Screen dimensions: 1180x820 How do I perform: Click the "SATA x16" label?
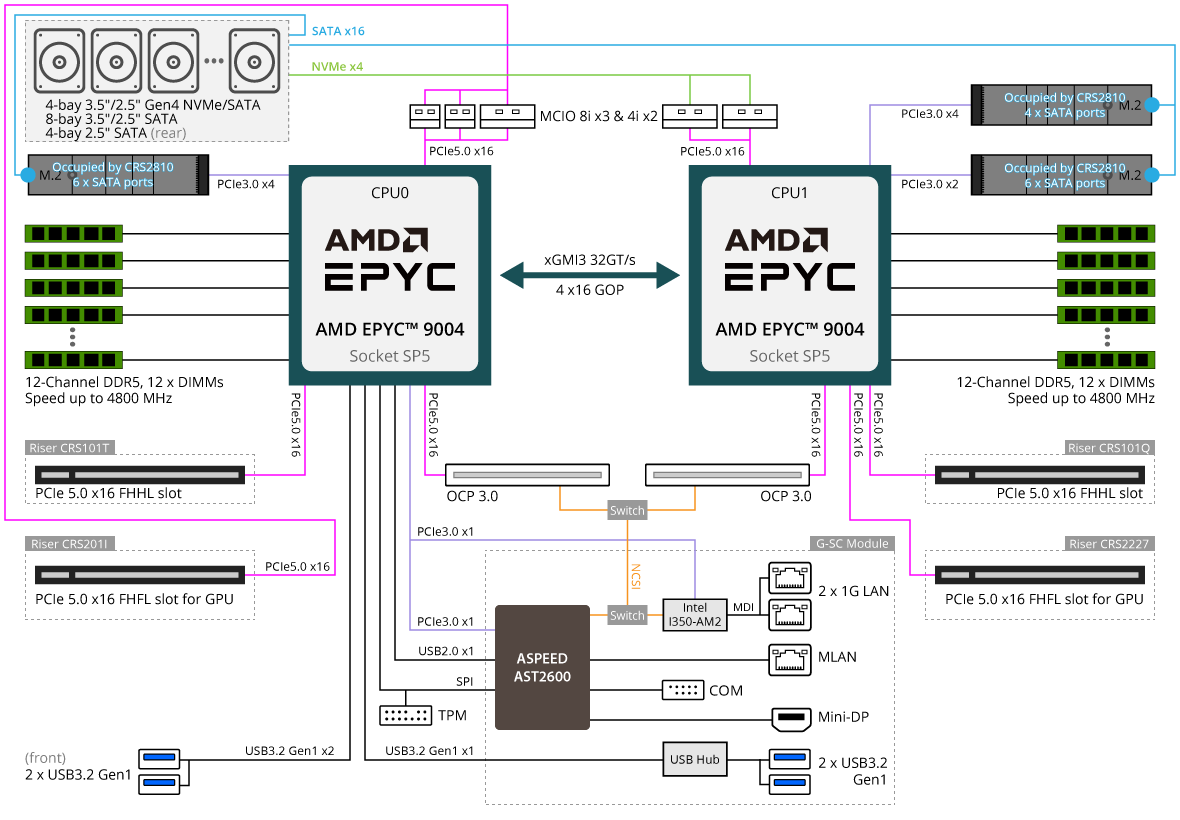[x=338, y=31]
